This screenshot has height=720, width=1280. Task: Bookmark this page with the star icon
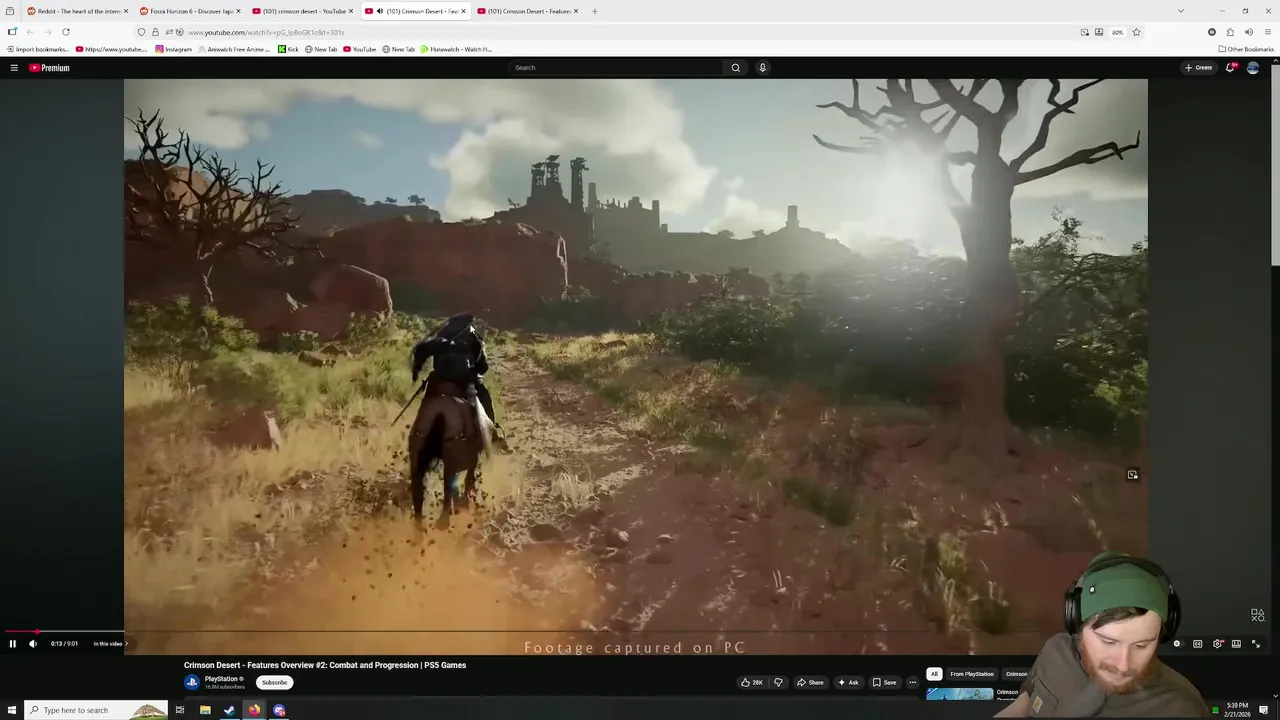point(1136,32)
